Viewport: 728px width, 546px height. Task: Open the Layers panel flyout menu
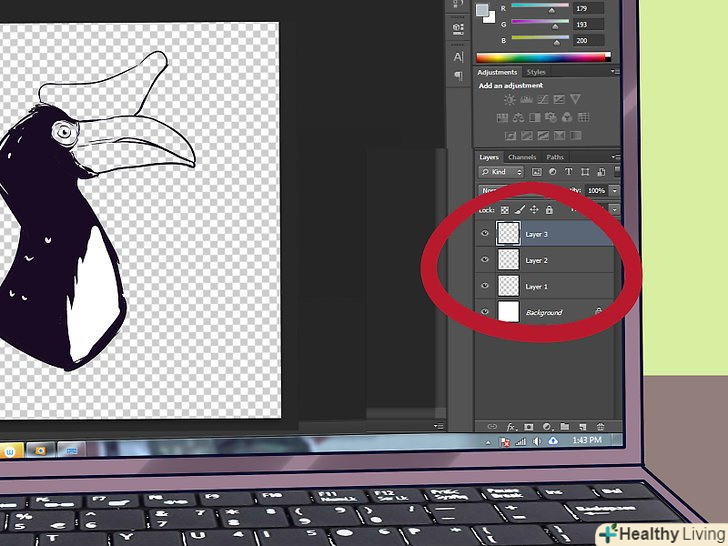[616, 157]
